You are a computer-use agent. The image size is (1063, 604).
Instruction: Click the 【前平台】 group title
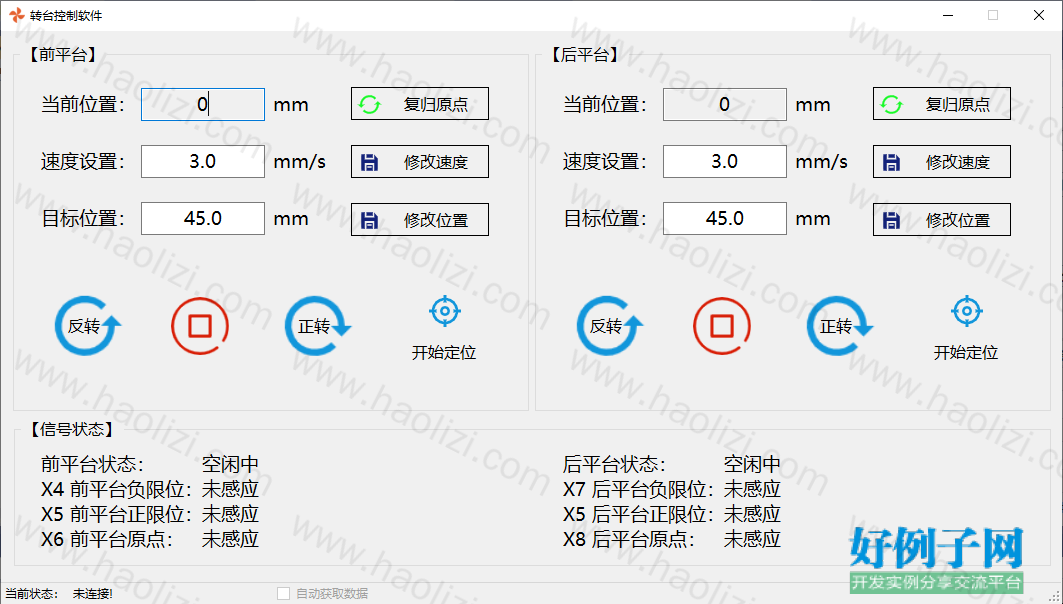pos(62,55)
